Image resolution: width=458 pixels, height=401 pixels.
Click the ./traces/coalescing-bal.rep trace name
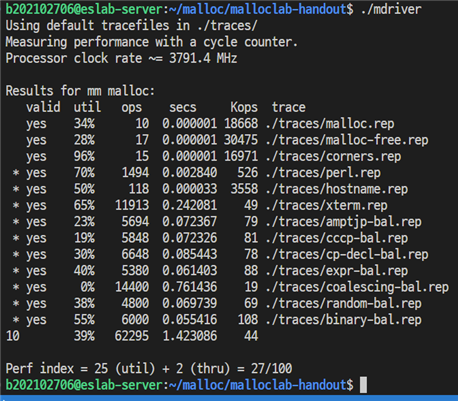pos(357,287)
